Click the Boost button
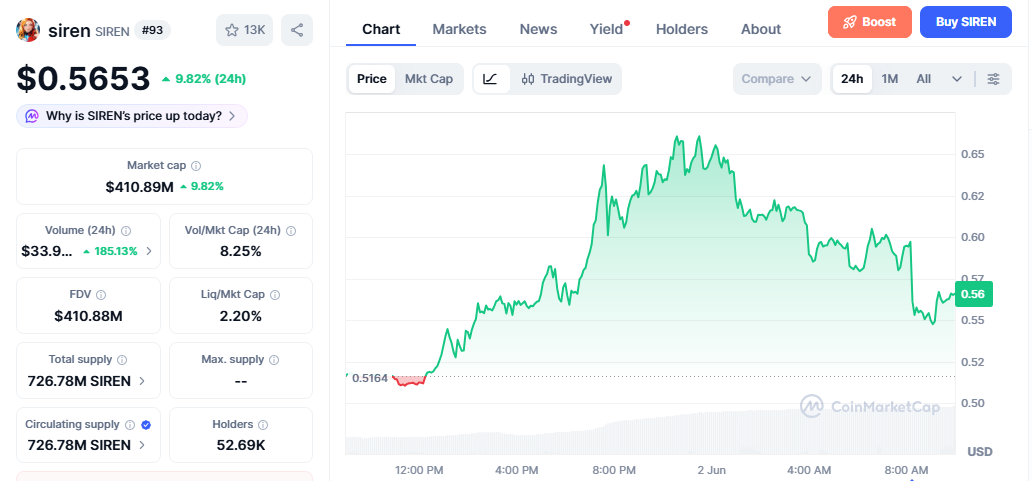 click(870, 22)
